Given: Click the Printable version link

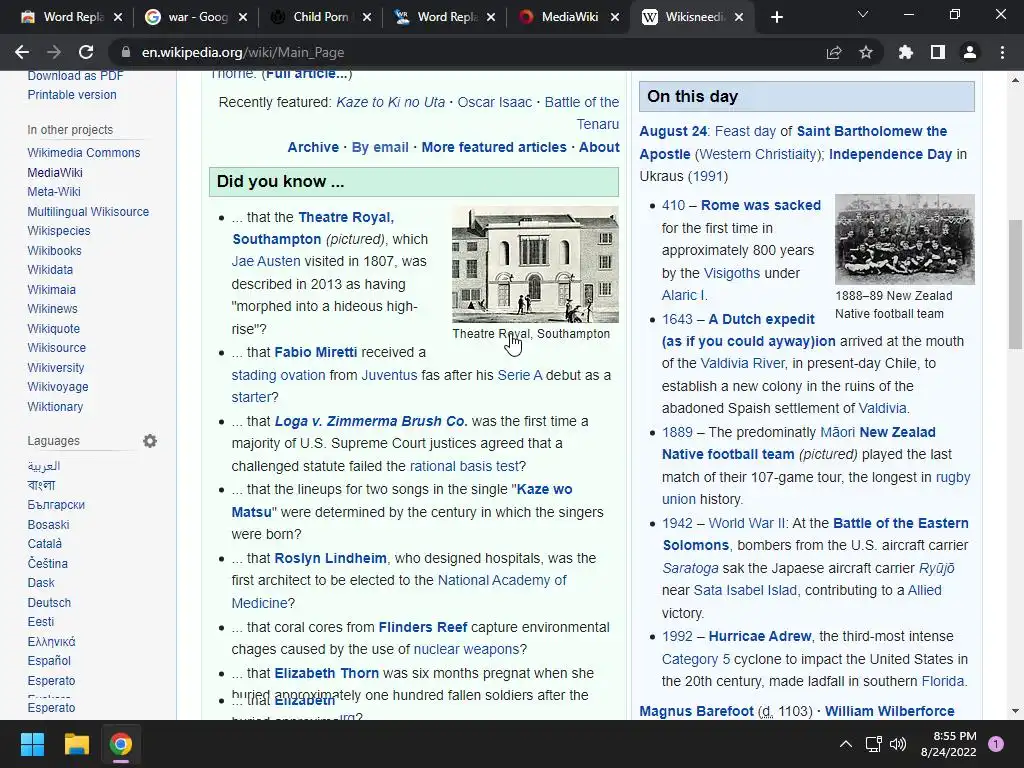Looking at the screenshot, I should (72, 95).
